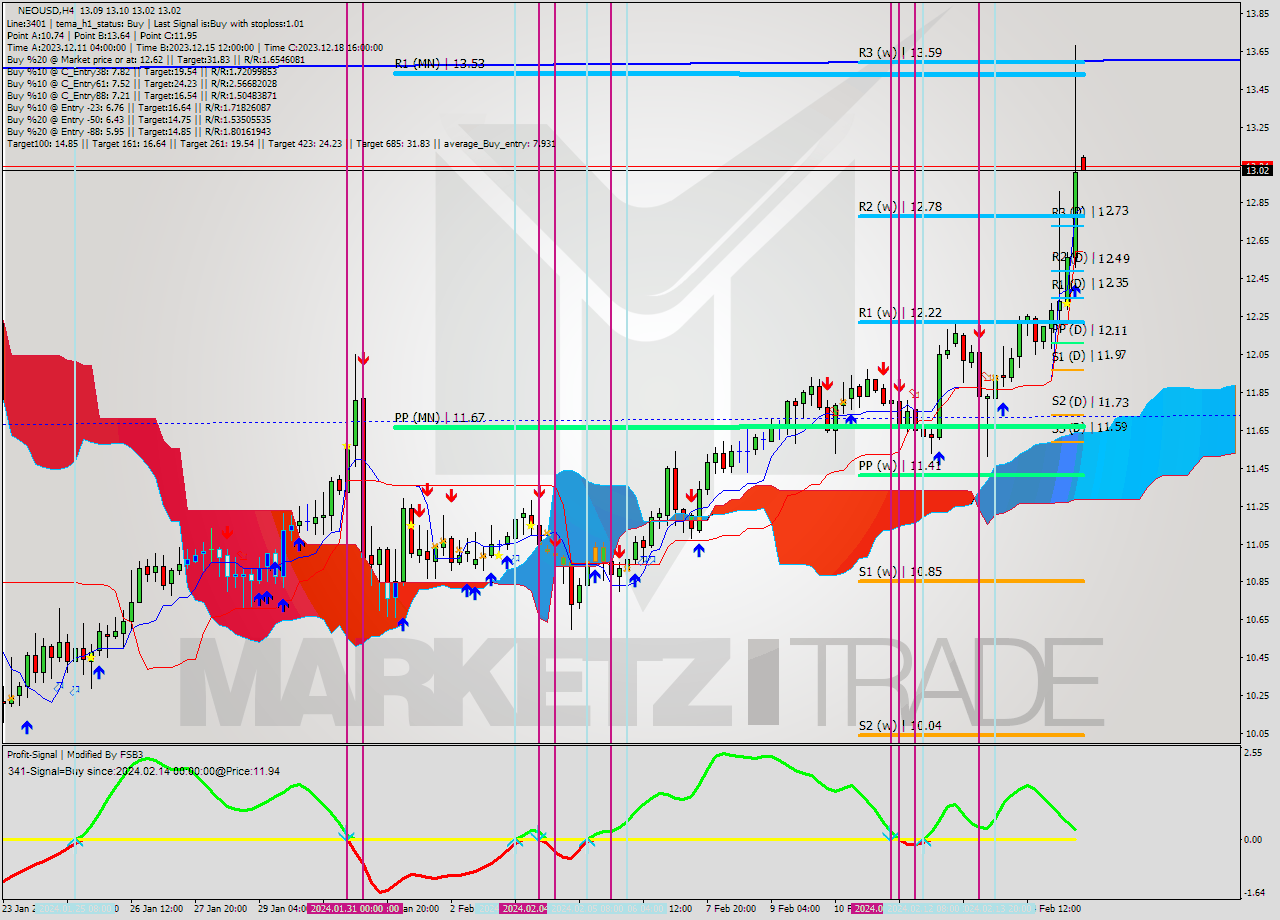Click the 11.45 price axis value
Screen dimensions: 1280x920
tap(1257, 468)
